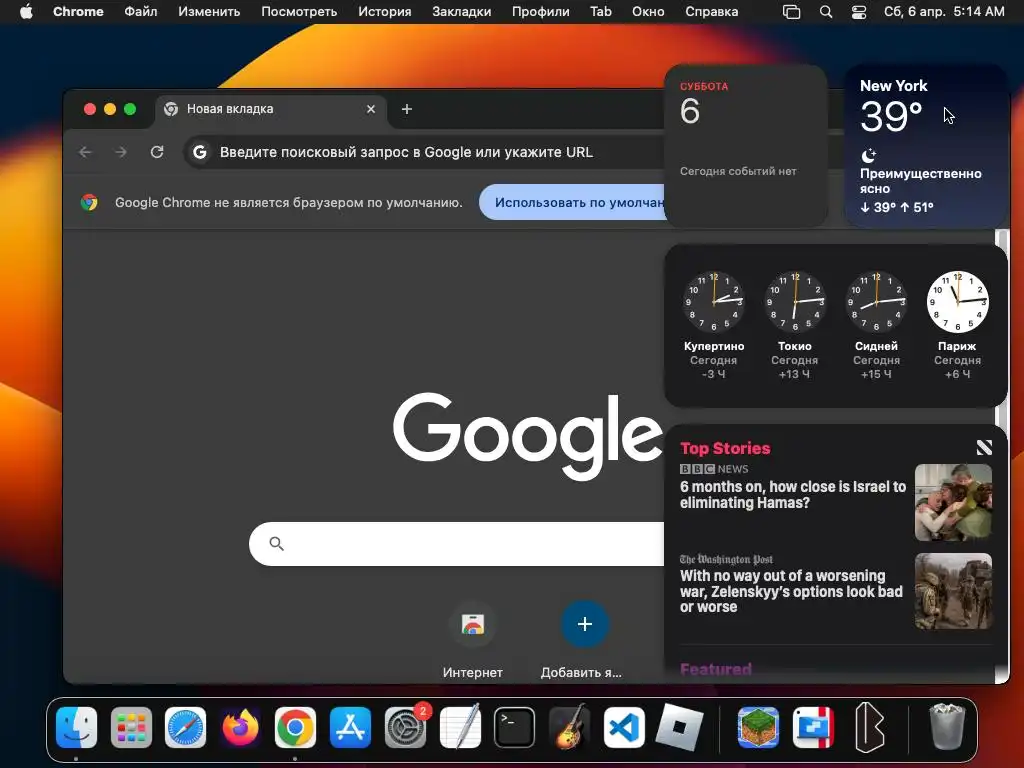This screenshot has width=1024, height=768.
Task: Launch Roblox from the dock
Action: pos(679,727)
